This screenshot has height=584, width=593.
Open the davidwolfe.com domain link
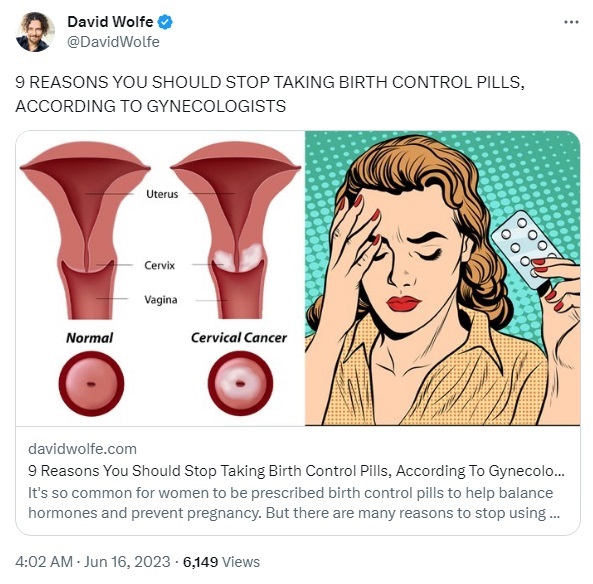pos(82,449)
